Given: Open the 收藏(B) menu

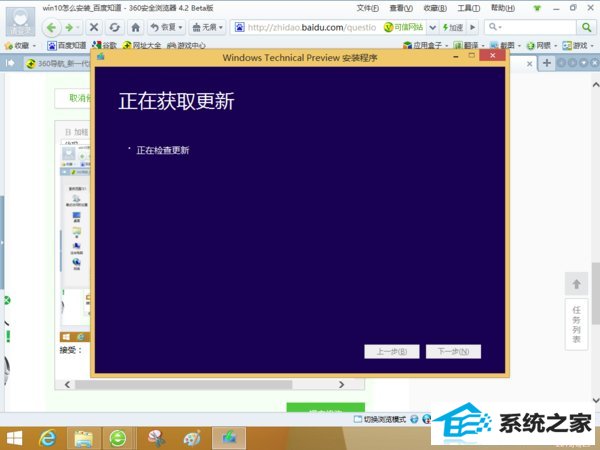Looking at the screenshot, I should (435, 8).
